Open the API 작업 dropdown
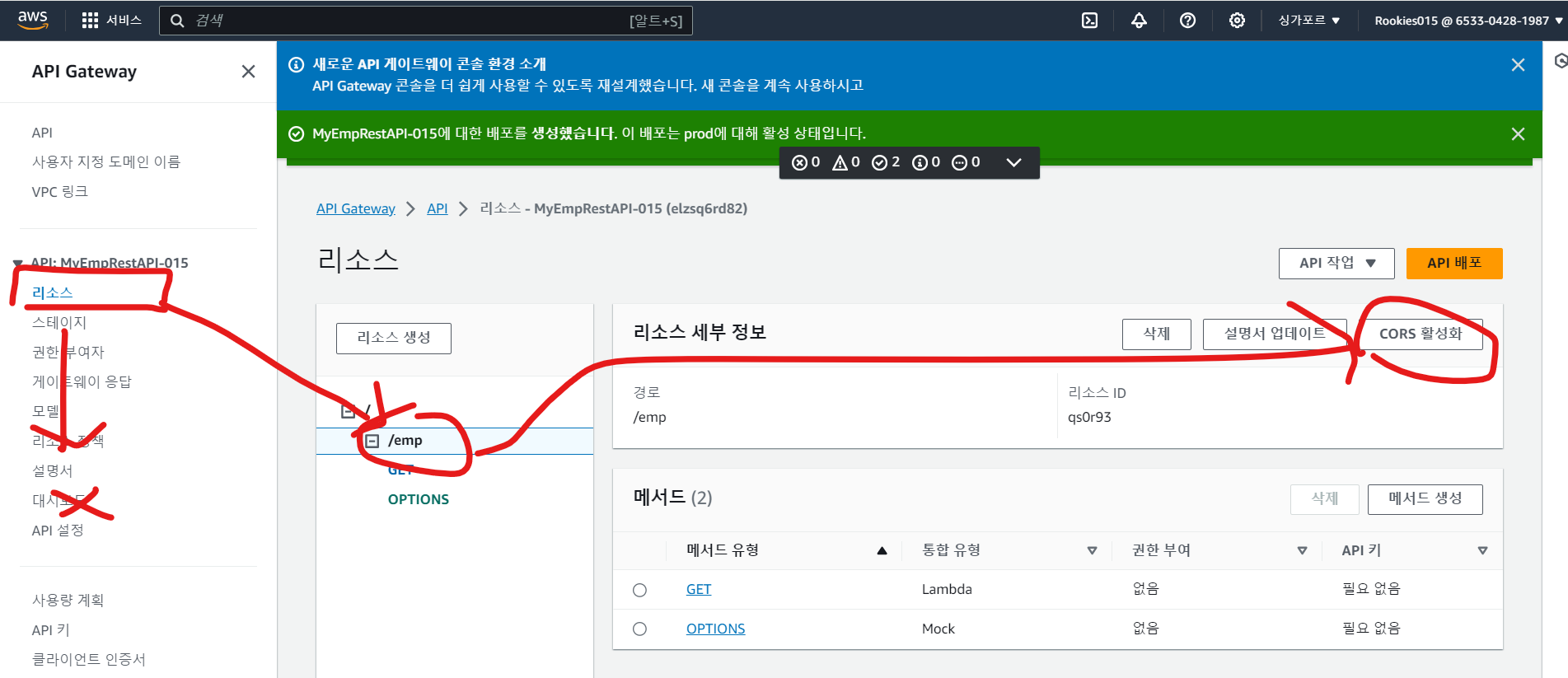This screenshot has height=678, width=1568. [x=1336, y=263]
